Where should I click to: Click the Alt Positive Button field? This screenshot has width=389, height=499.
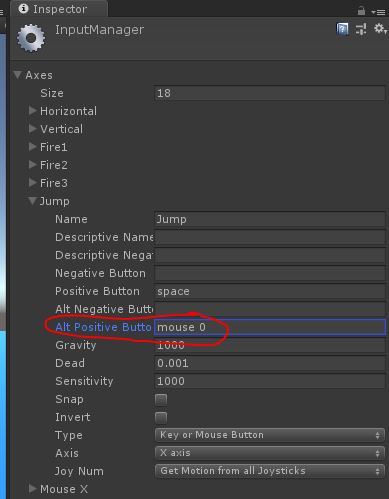point(270,327)
